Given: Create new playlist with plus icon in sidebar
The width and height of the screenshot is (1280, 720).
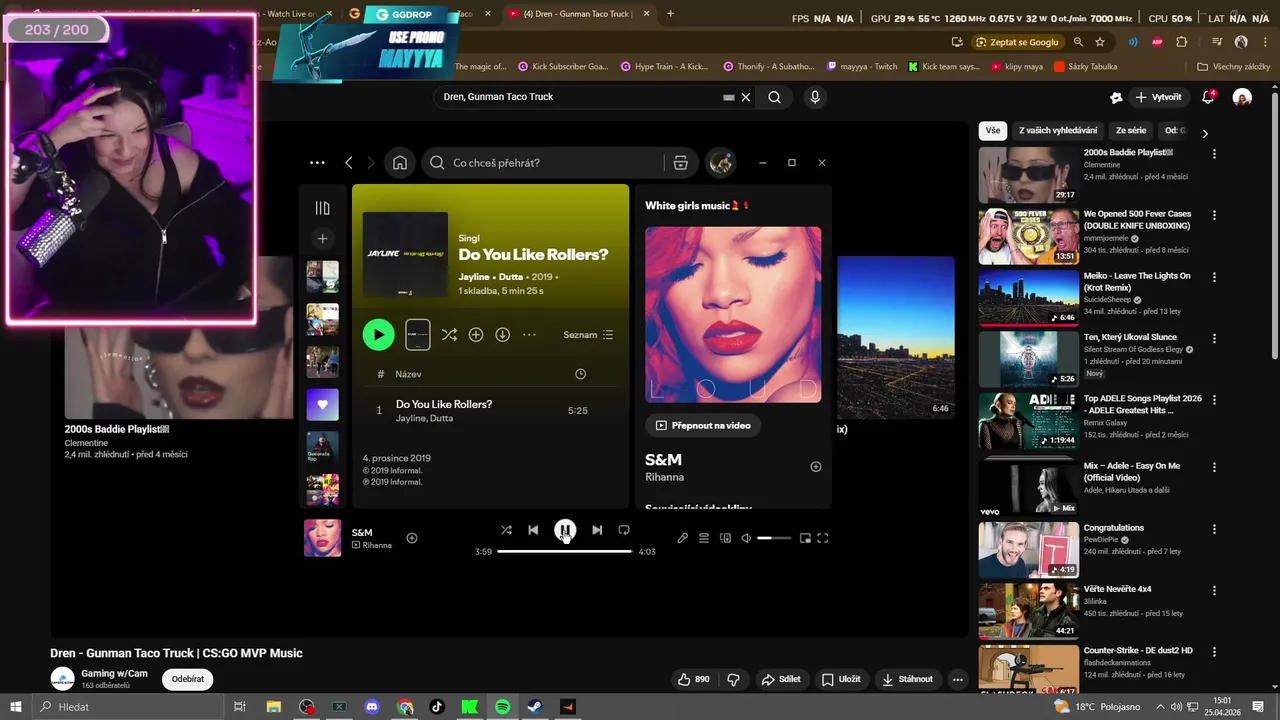Looking at the screenshot, I should coord(322,239).
